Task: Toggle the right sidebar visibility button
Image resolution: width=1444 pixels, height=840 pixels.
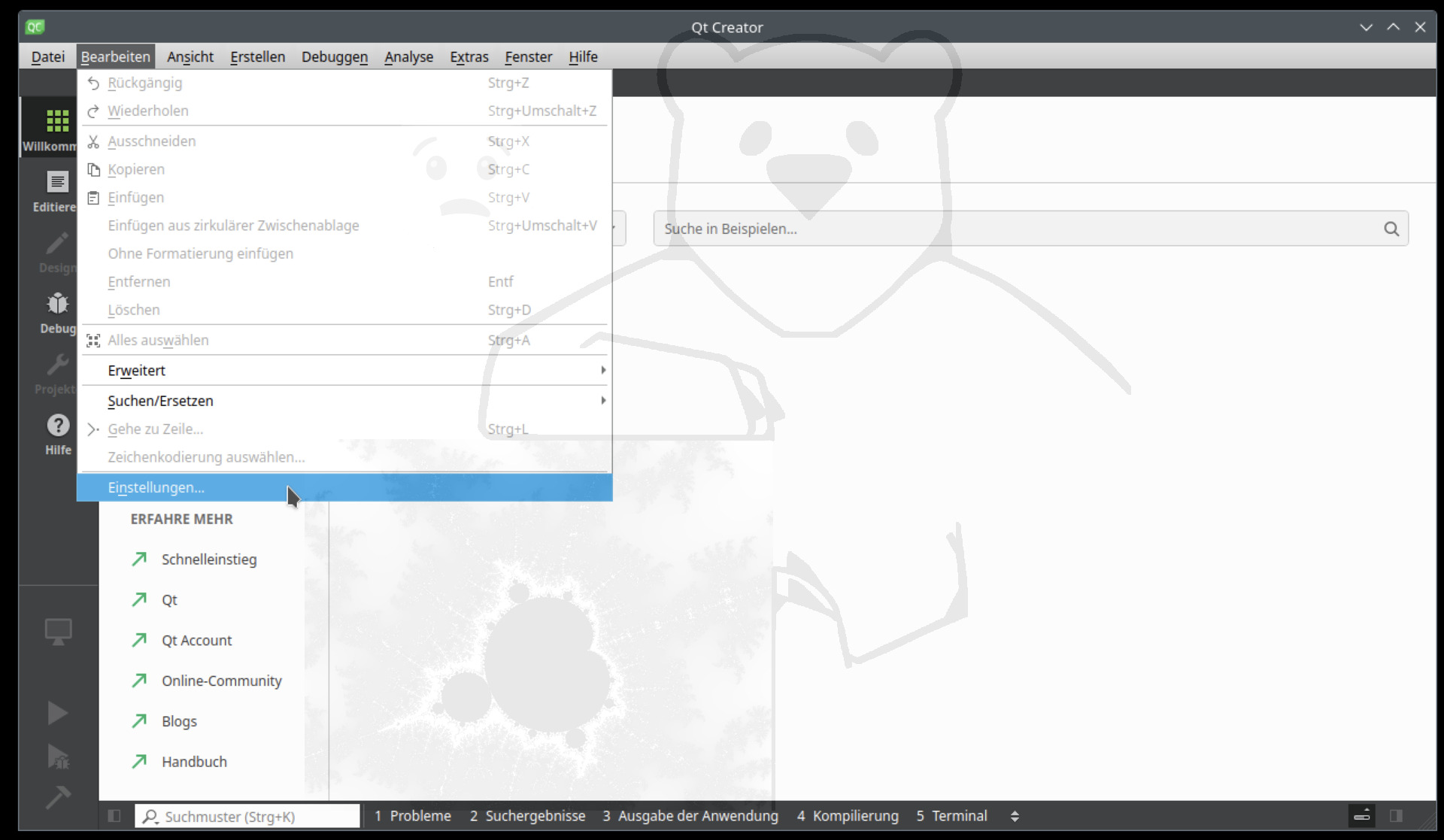Action: (1396, 816)
